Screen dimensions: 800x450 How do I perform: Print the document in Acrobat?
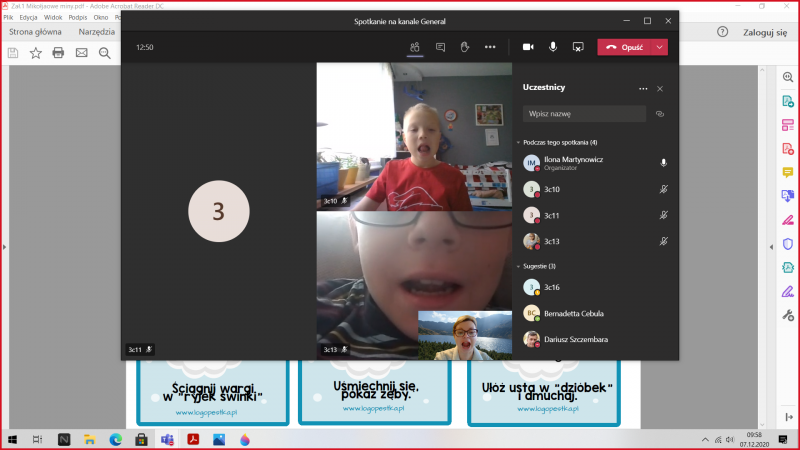click(x=58, y=53)
